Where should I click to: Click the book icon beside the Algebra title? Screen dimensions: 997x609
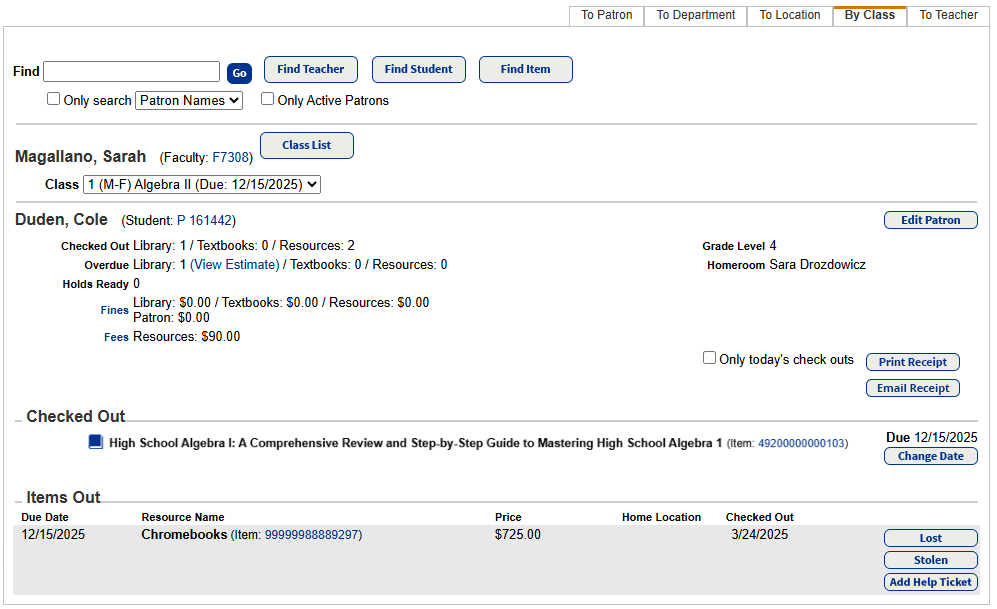click(95, 442)
